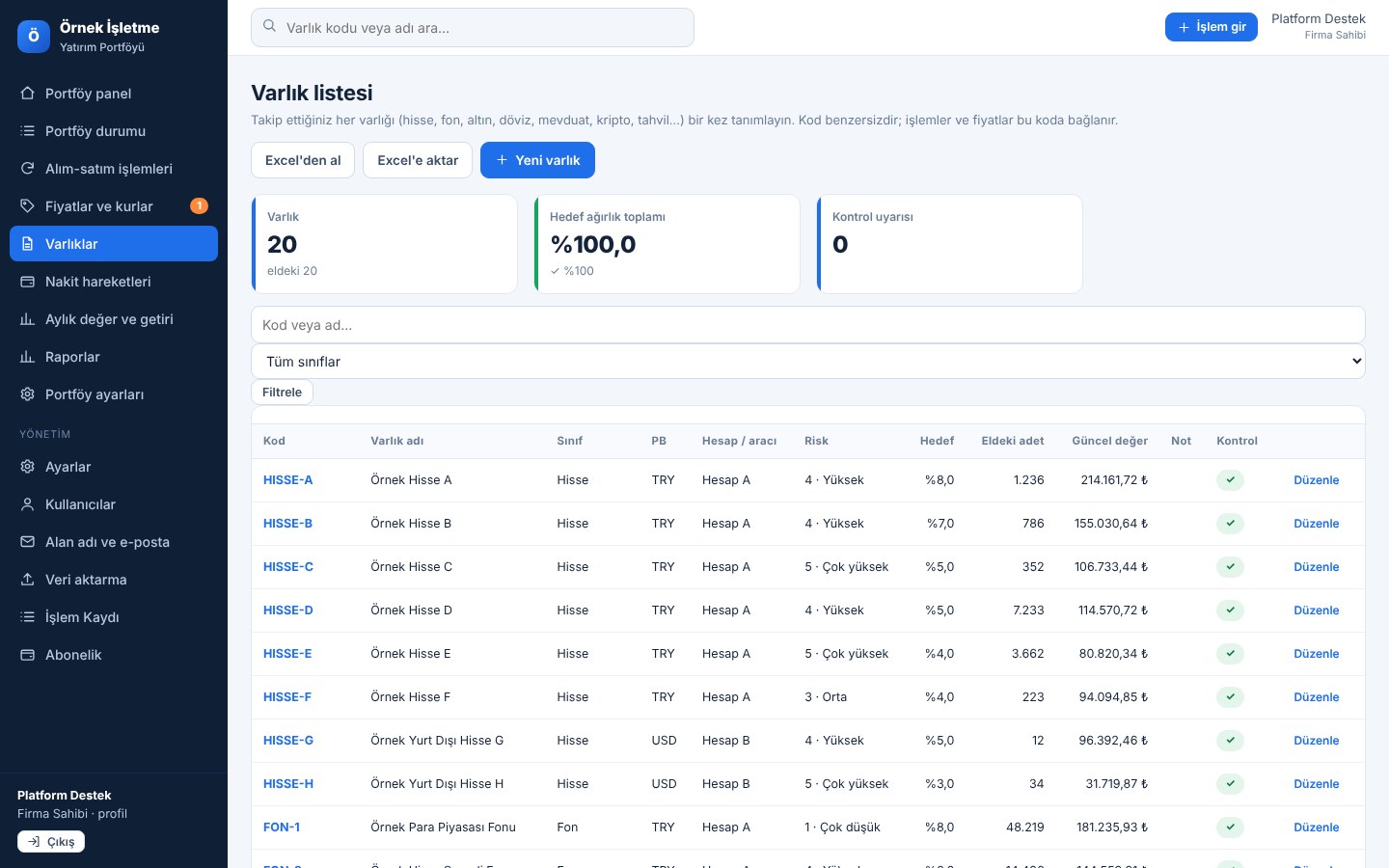Click Düzenle for HISSE-G row

(1316, 741)
